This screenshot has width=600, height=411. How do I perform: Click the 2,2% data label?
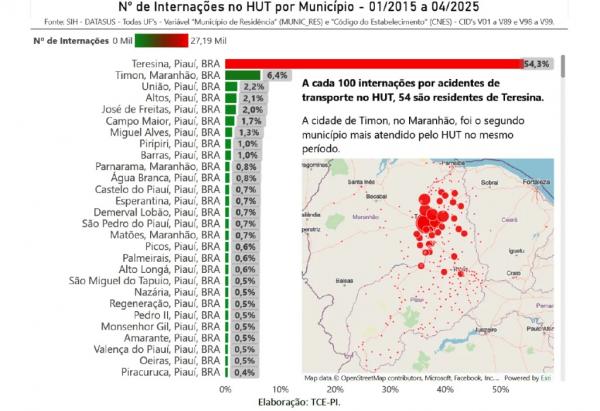click(254, 87)
